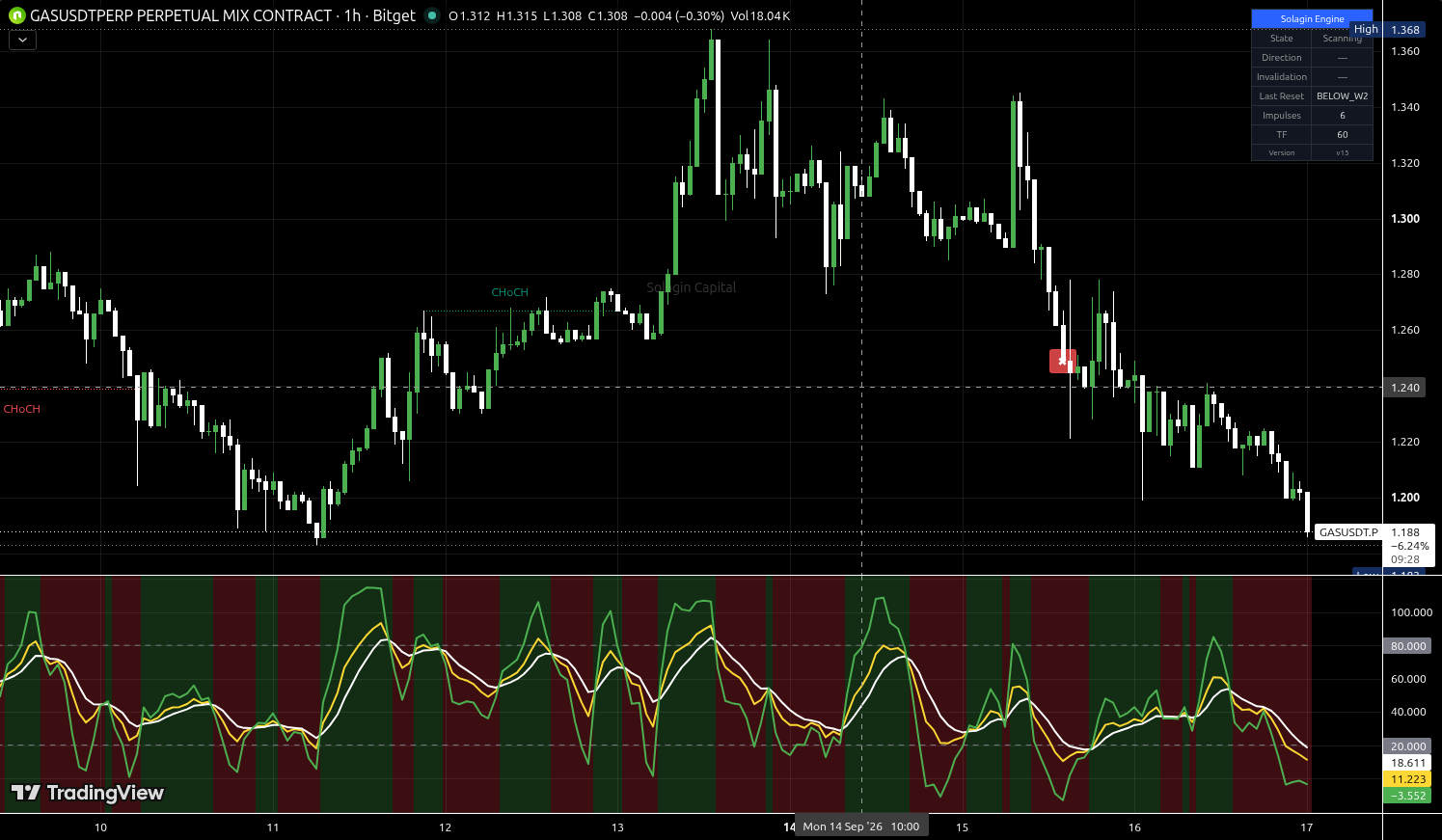Click date 16 on the time axis
The height and width of the screenshot is (840, 1442).
pos(1134,827)
